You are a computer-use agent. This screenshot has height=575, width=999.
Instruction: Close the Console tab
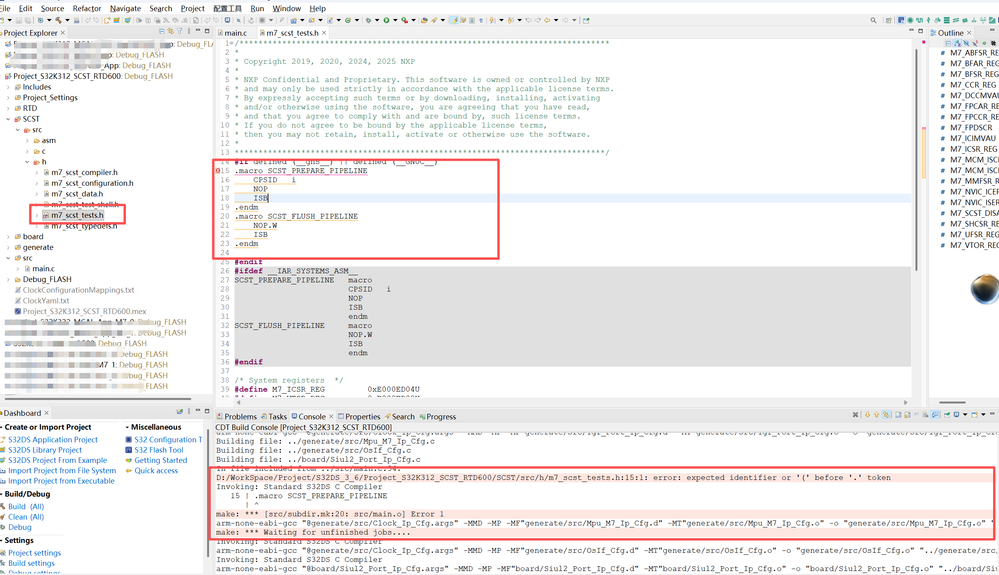331,416
